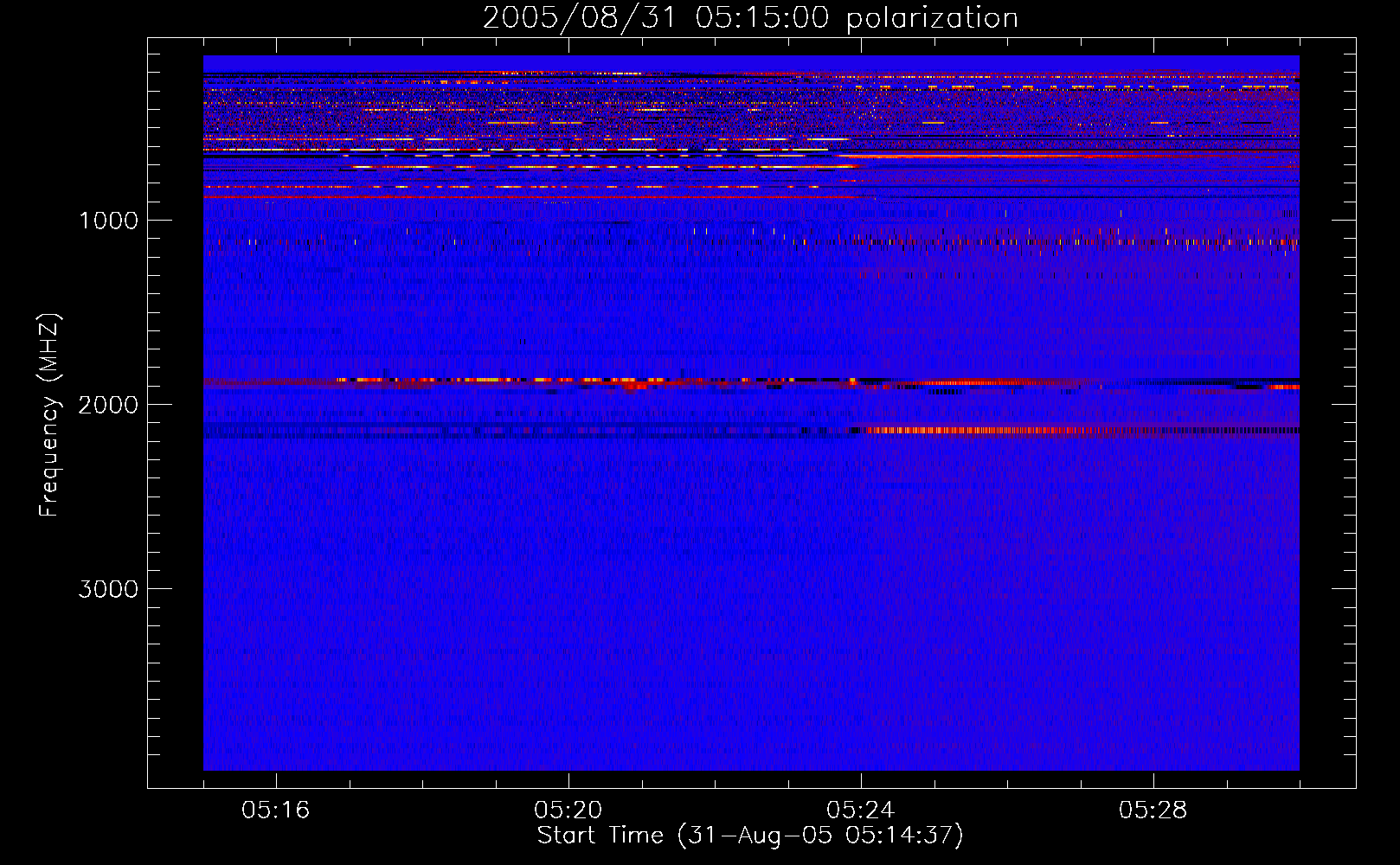Click the 2000 frequency axis label
Image resolution: width=1400 pixels, height=865 pixels.
(x=108, y=405)
